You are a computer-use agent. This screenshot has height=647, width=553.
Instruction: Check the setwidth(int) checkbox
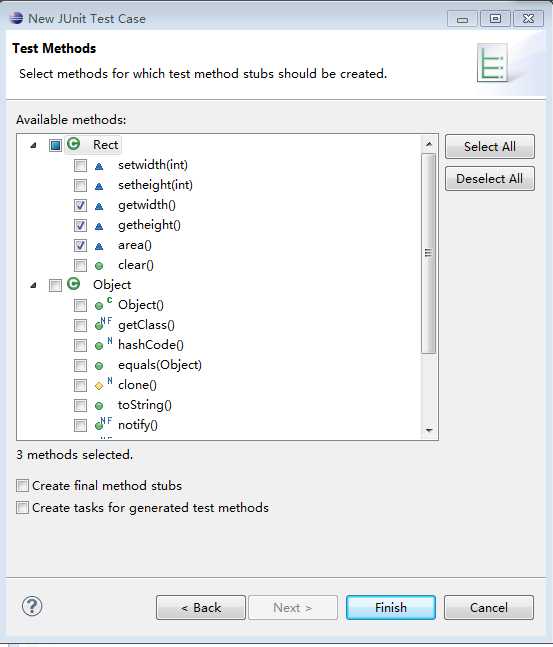80,165
